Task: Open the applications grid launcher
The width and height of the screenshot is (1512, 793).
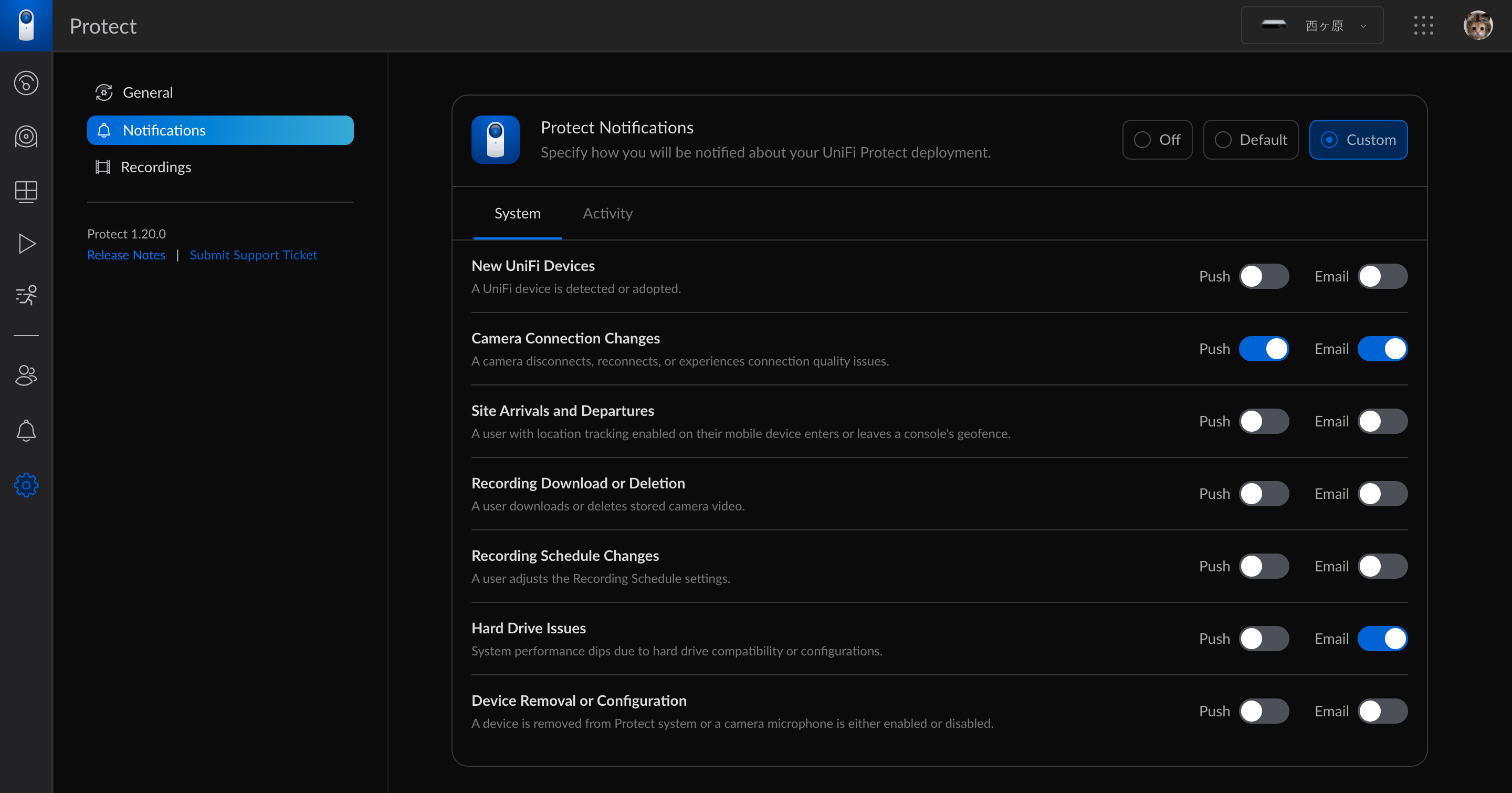Action: point(1423,25)
